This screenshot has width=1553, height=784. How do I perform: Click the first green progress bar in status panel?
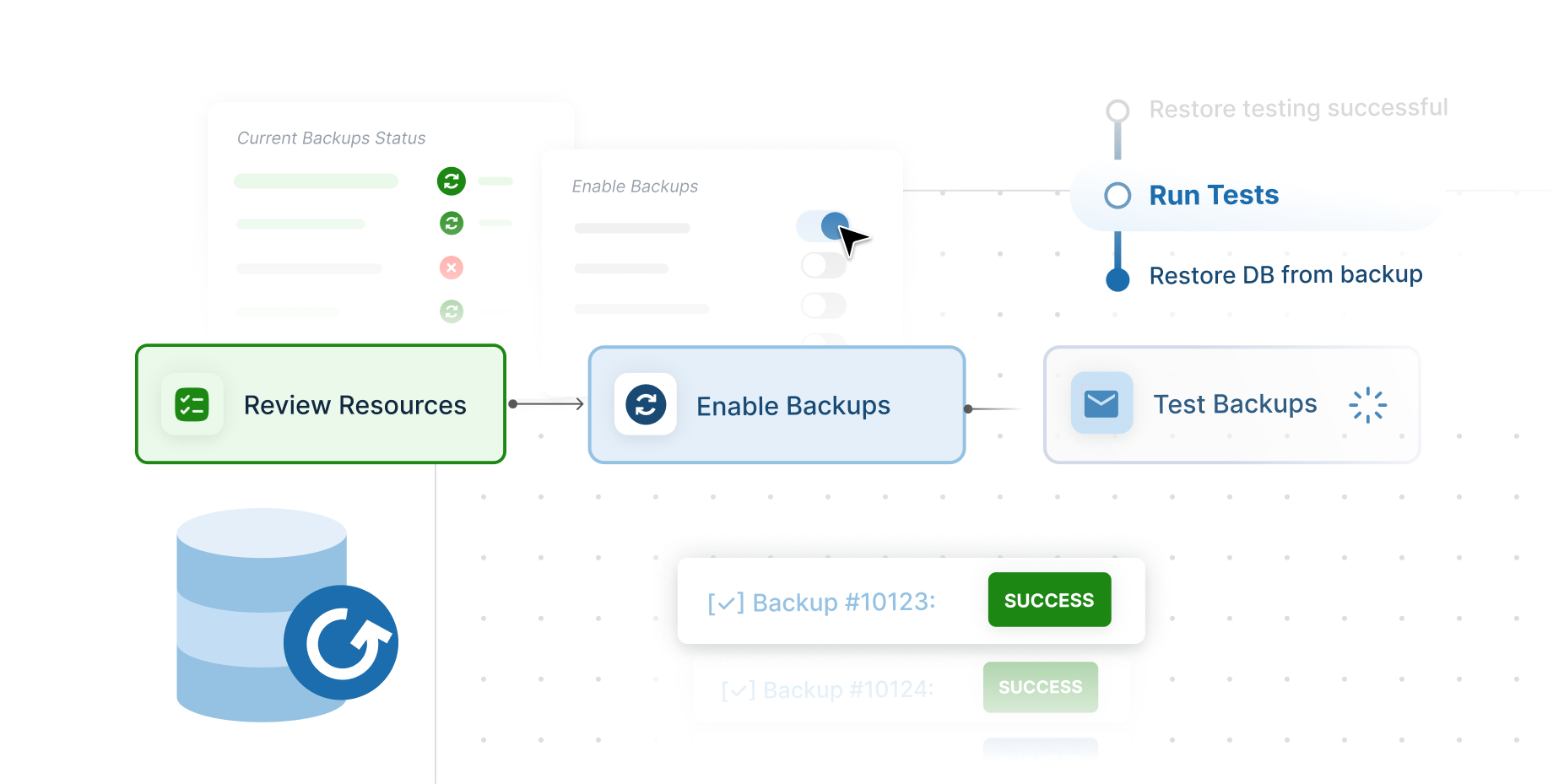click(x=316, y=181)
